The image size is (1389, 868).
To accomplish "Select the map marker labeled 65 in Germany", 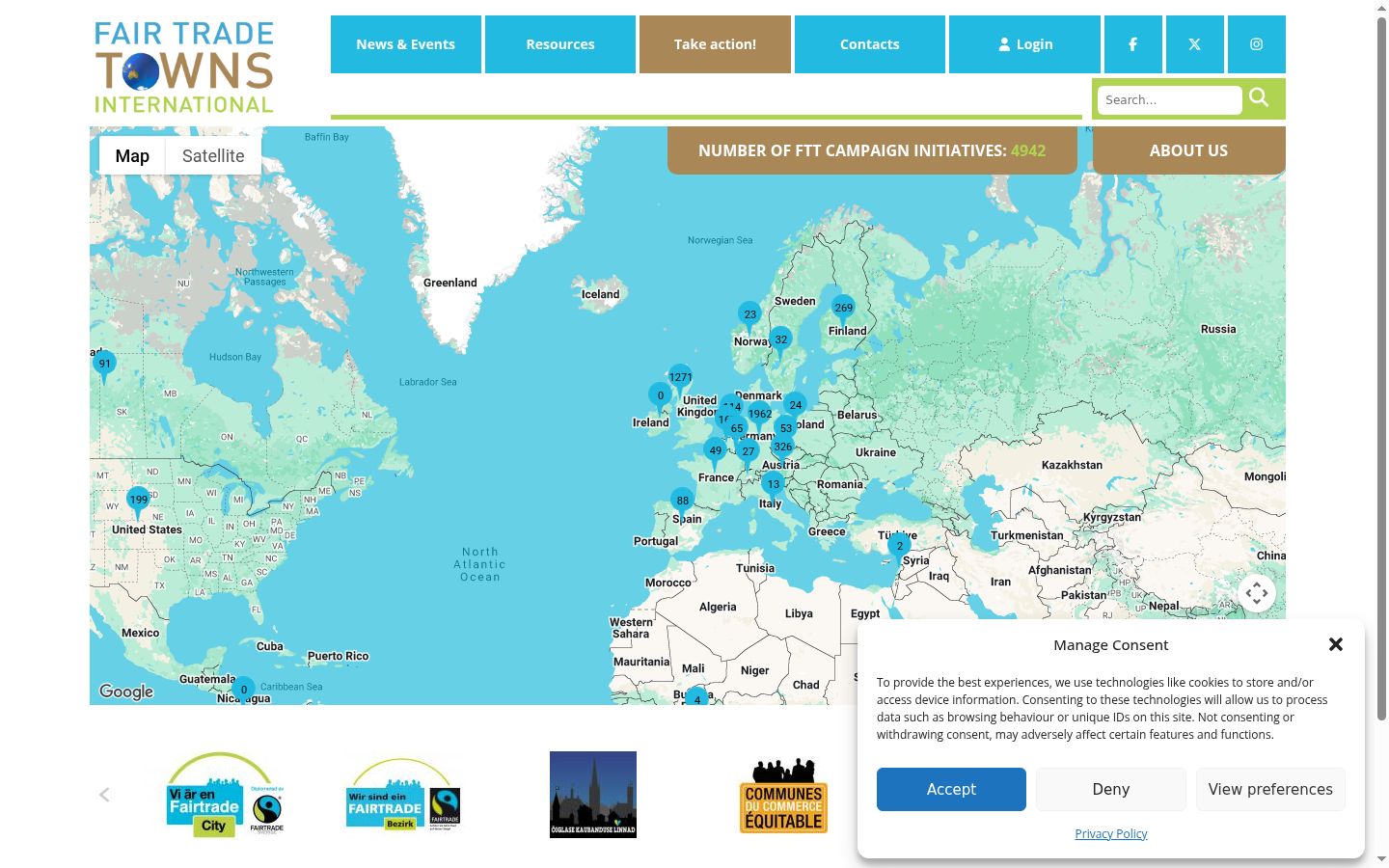I will [736, 430].
